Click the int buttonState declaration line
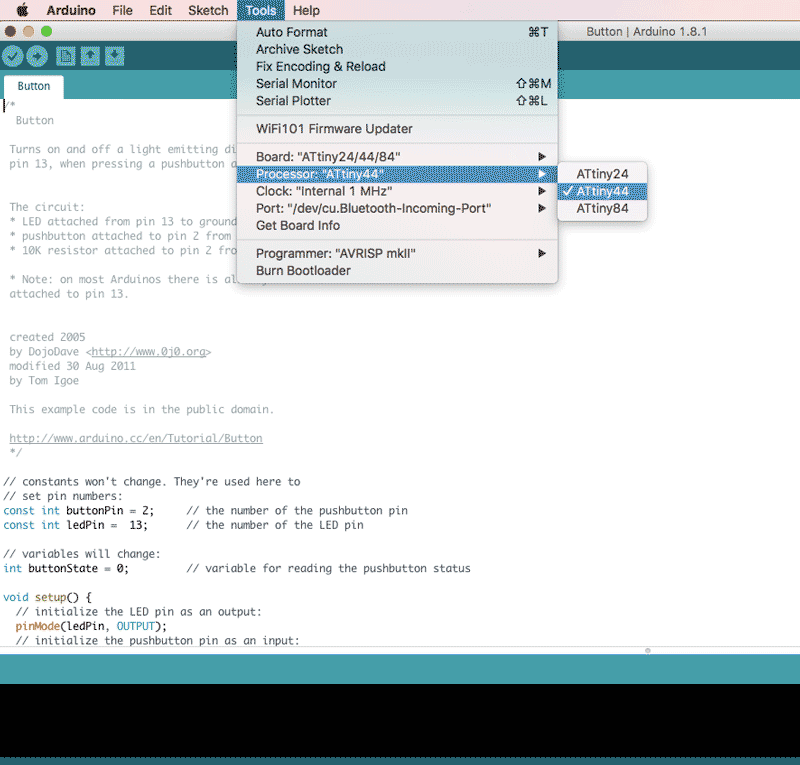Viewport: 800px width, 765px height. (x=237, y=569)
